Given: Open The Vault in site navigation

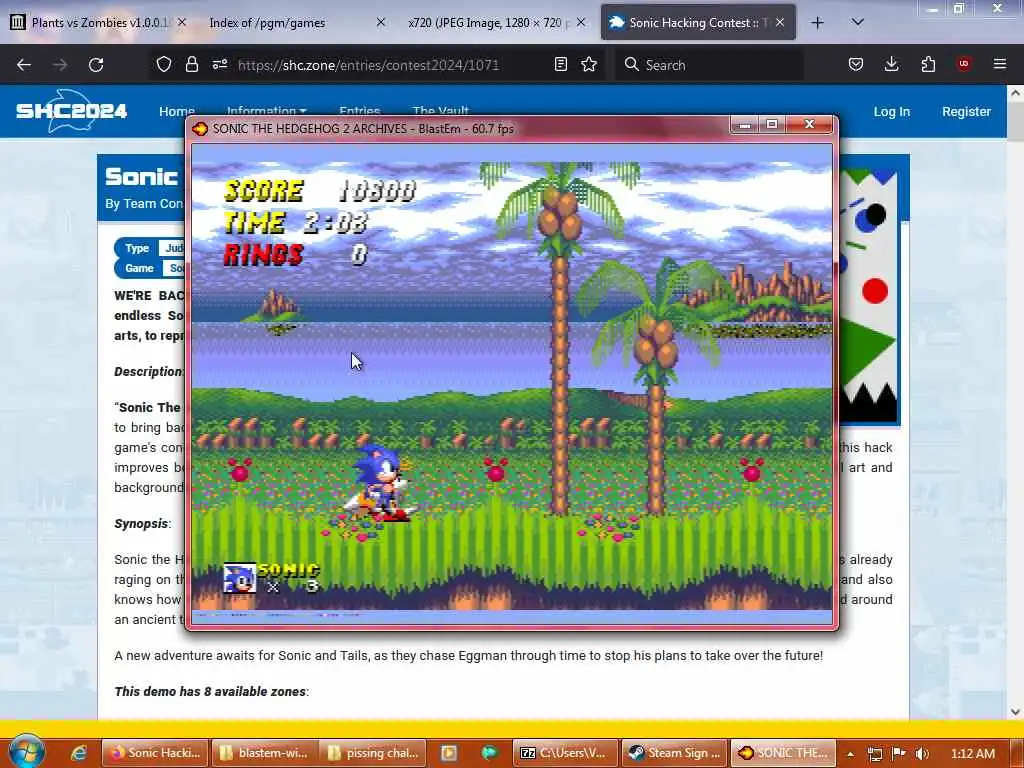Looking at the screenshot, I should pyautogui.click(x=441, y=111).
